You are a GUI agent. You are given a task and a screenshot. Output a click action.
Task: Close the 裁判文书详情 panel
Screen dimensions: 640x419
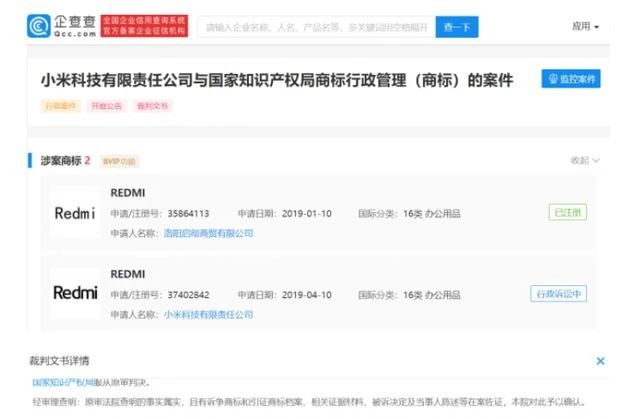(600, 361)
